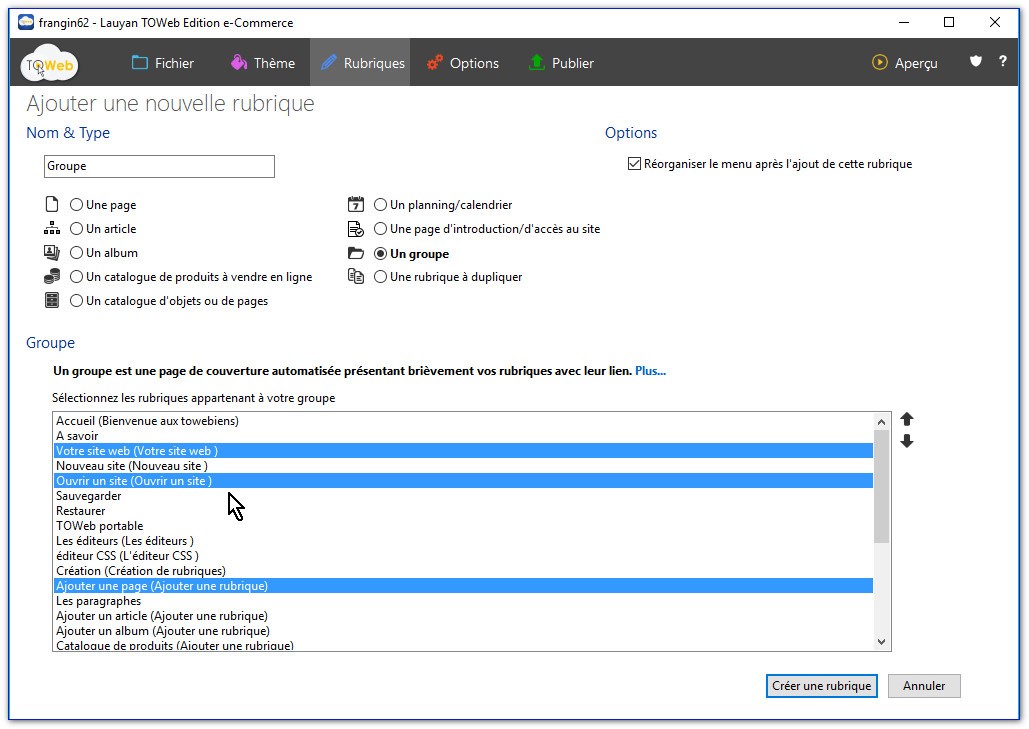Click the TOWeb cloud logo icon
Viewport: 1029px width, 729px height.
49,63
